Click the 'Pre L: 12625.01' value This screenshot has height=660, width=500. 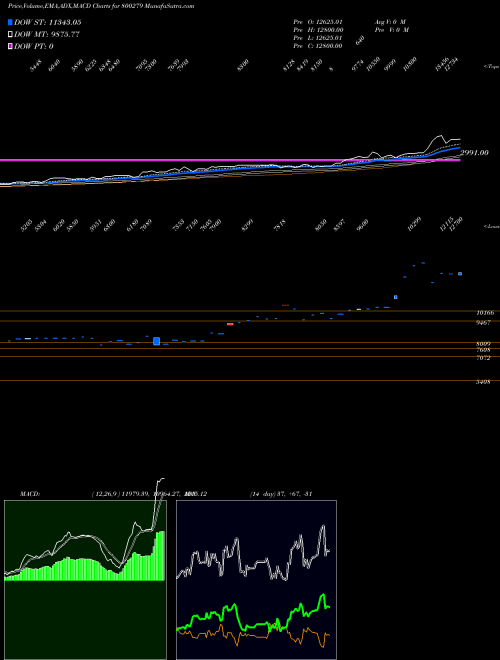point(318,38)
